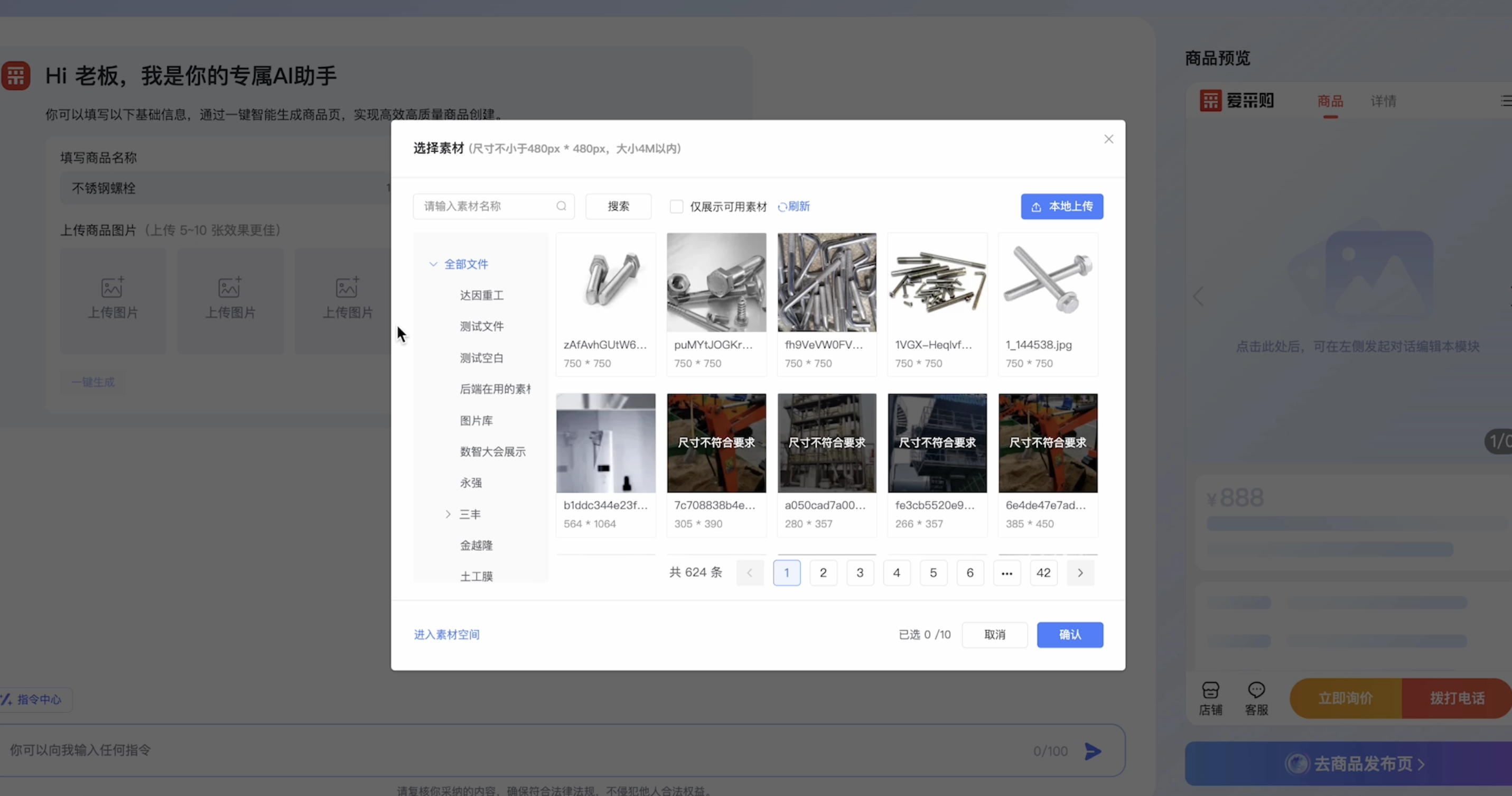Enable the 仅展示可用素材 checkbox
Screen dimensions: 1512x796
(x=676, y=207)
